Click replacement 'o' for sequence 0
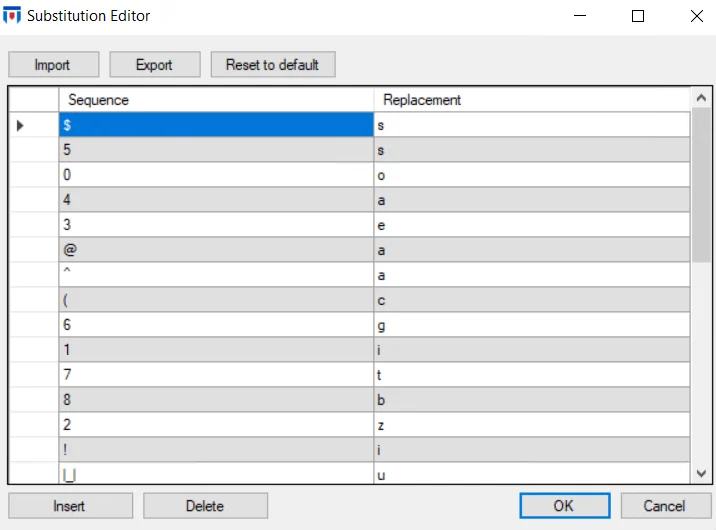 click(x=532, y=175)
